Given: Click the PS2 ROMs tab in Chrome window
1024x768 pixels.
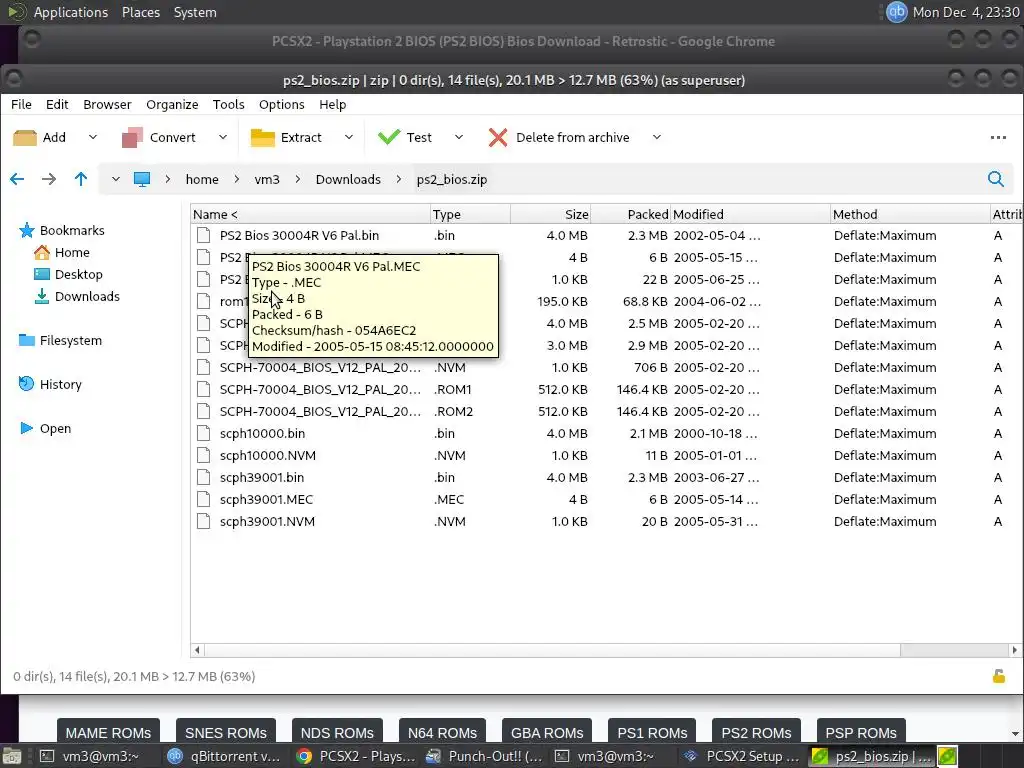Looking at the screenshot, I should point(756,731).
